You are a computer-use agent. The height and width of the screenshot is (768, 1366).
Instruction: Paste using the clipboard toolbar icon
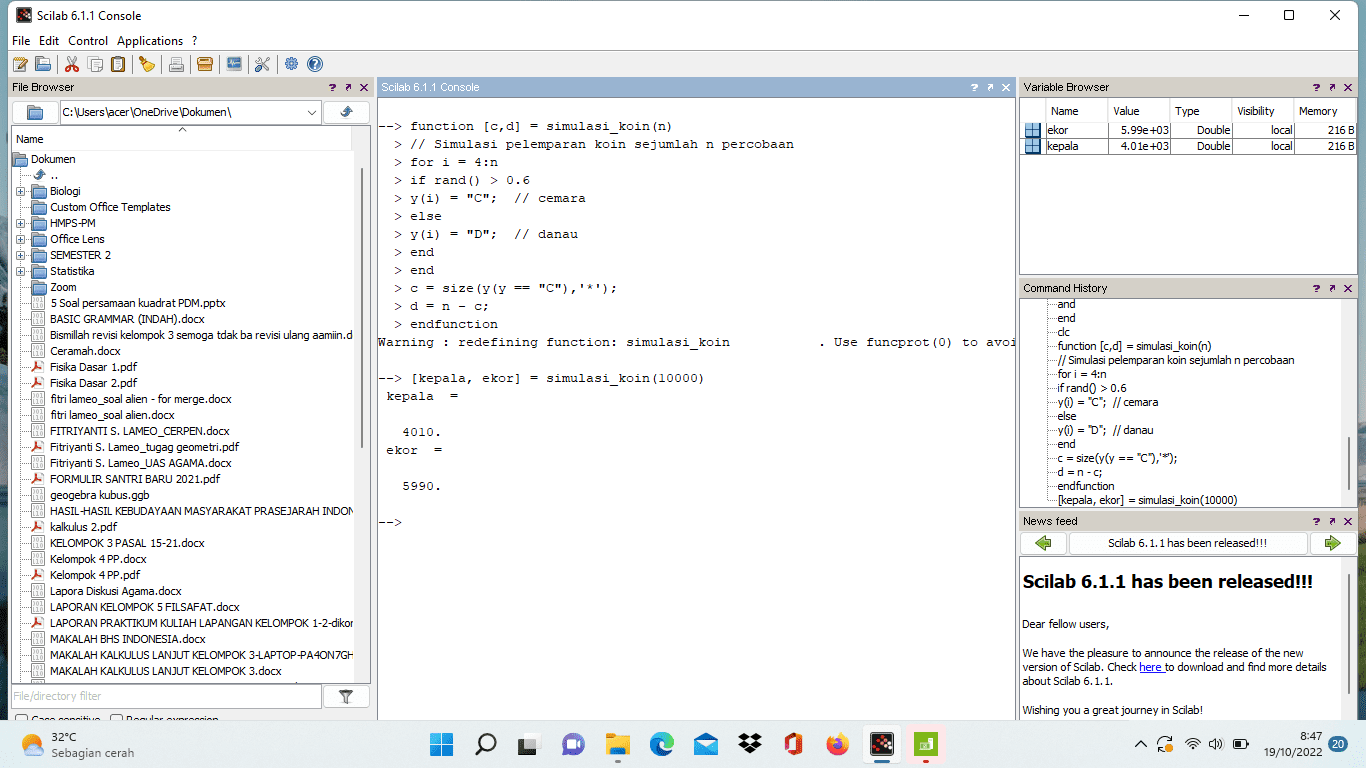118,64
